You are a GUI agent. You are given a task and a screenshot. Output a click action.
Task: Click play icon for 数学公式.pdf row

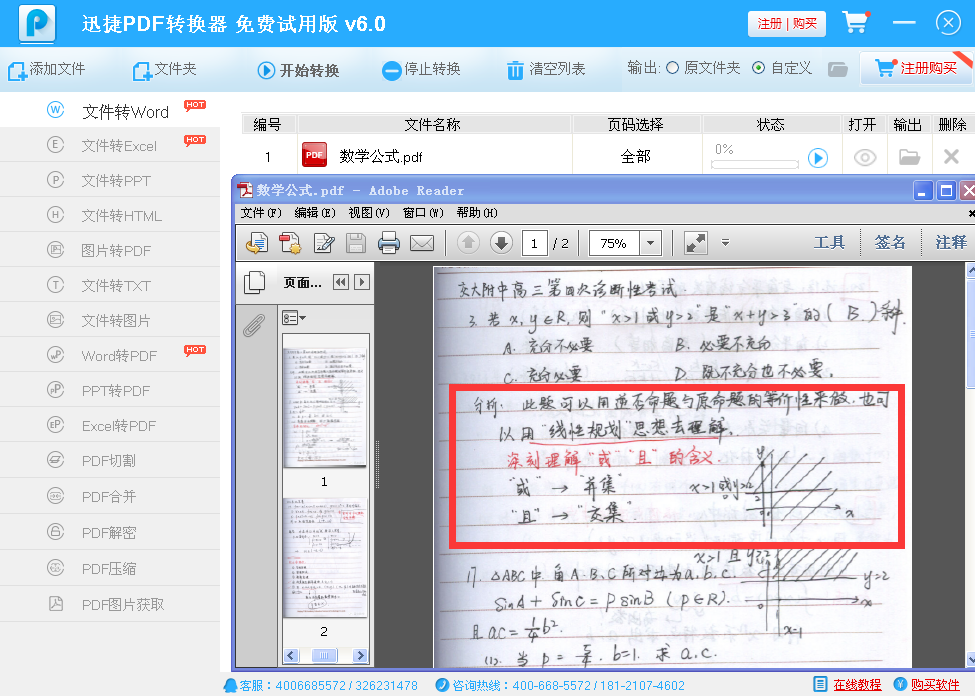(x=818, y=158)
